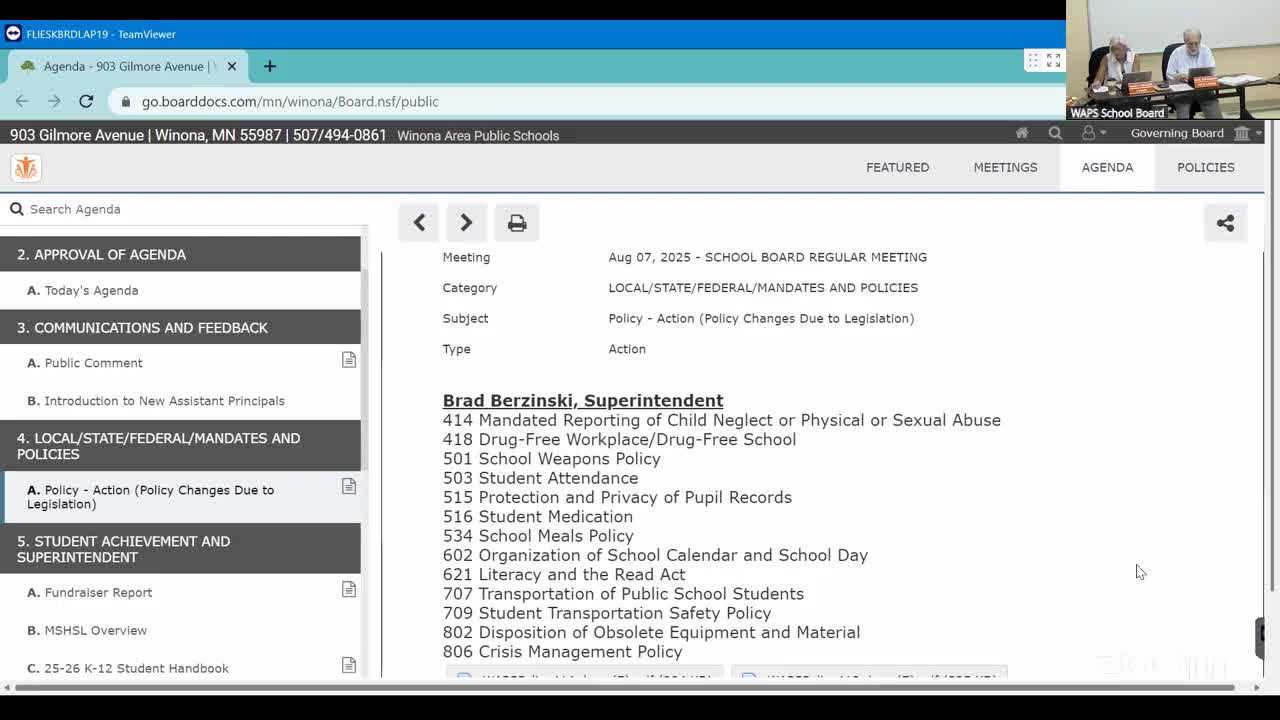Click policy 516 Student Medication text
1280x720 pixels.
pyautogui.click(x=538, y=516)
